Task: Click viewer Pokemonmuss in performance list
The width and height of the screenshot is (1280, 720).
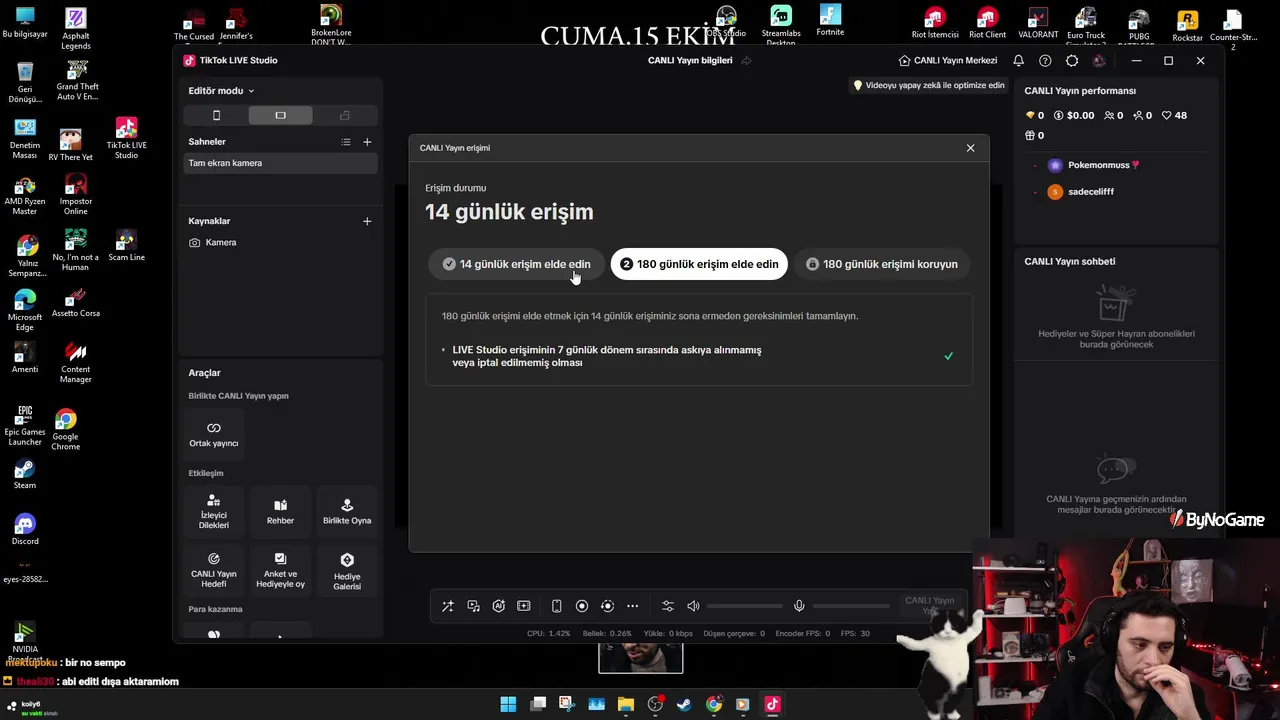Action: click(x=1103, y=165)
